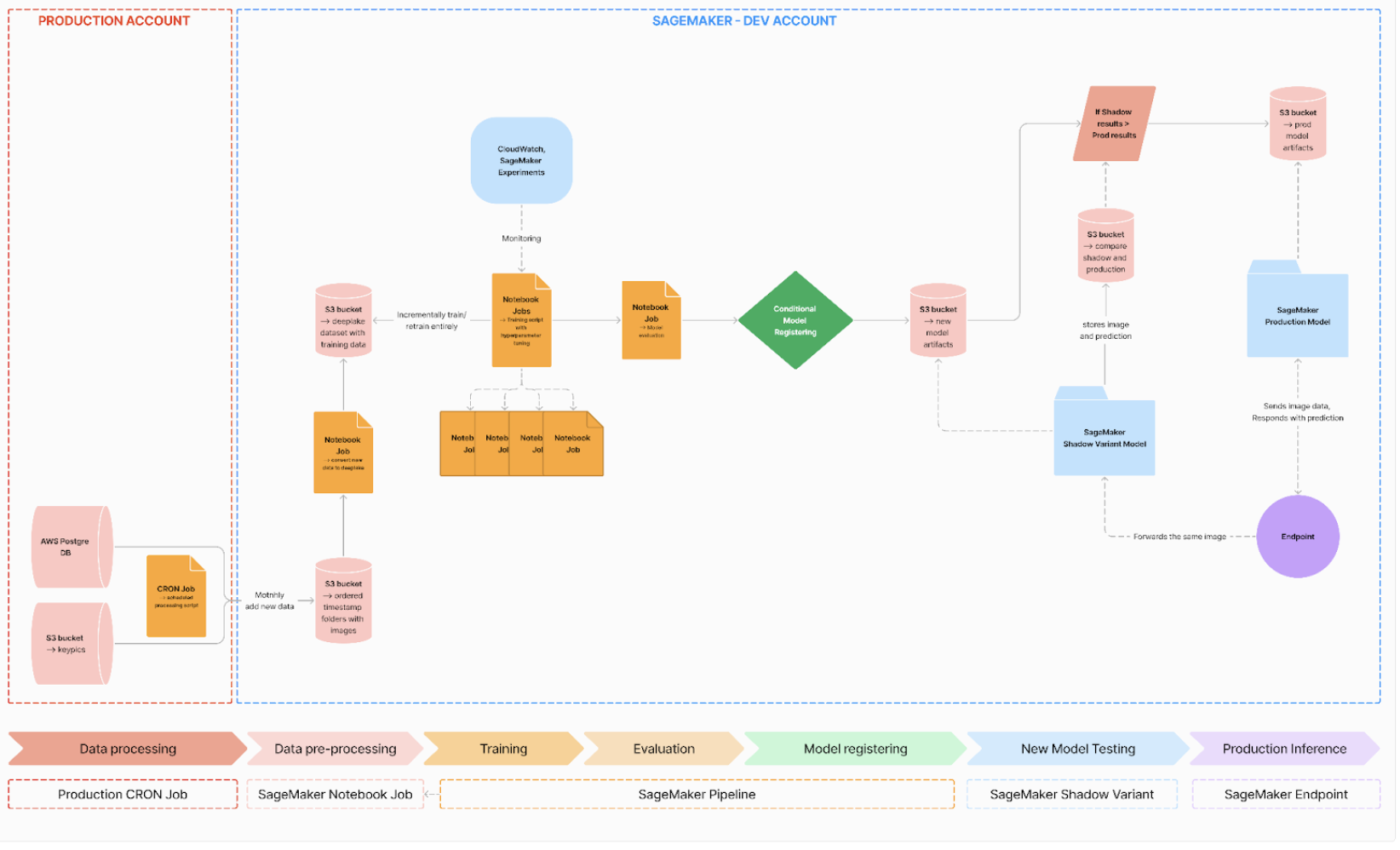Select the 'If Shadow results > Prod results' parallelogram
The height and width of the screenshot is (850, 1400).
1116,124
